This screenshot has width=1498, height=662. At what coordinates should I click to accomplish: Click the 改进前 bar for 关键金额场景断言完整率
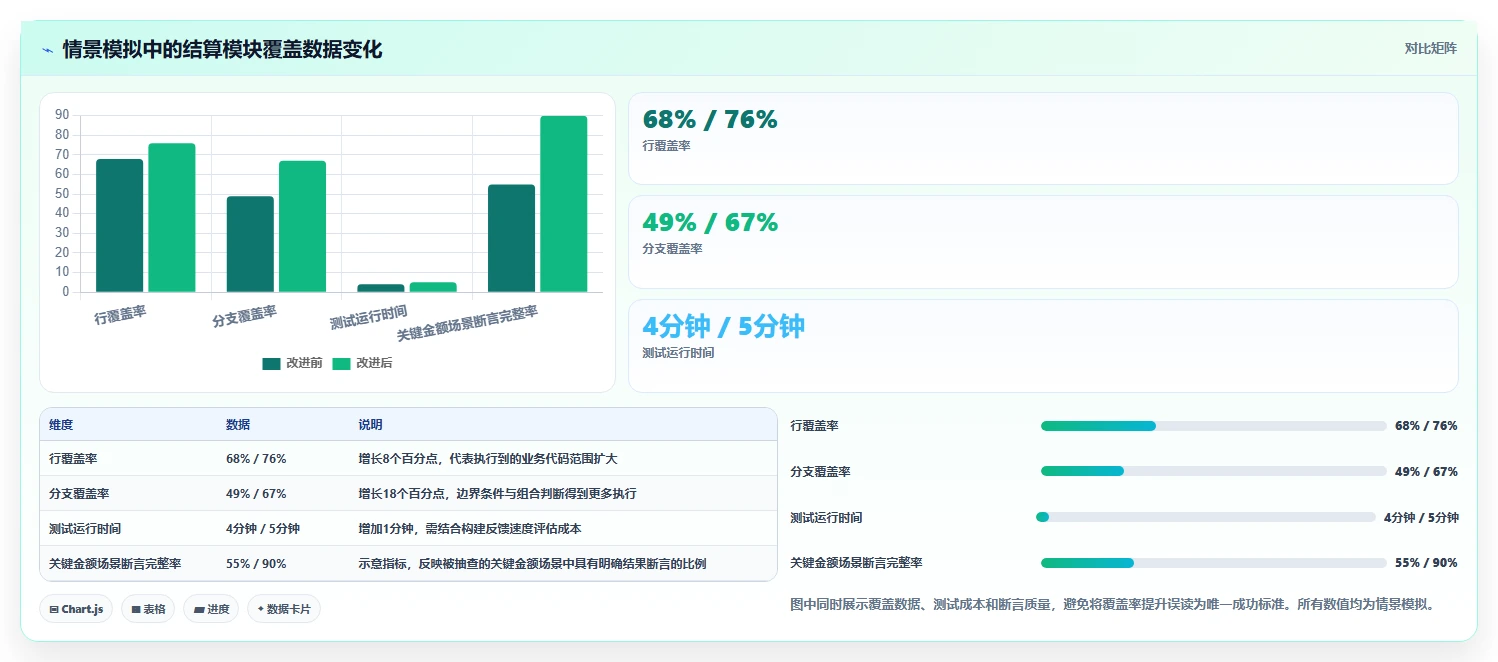pos(511,238)
